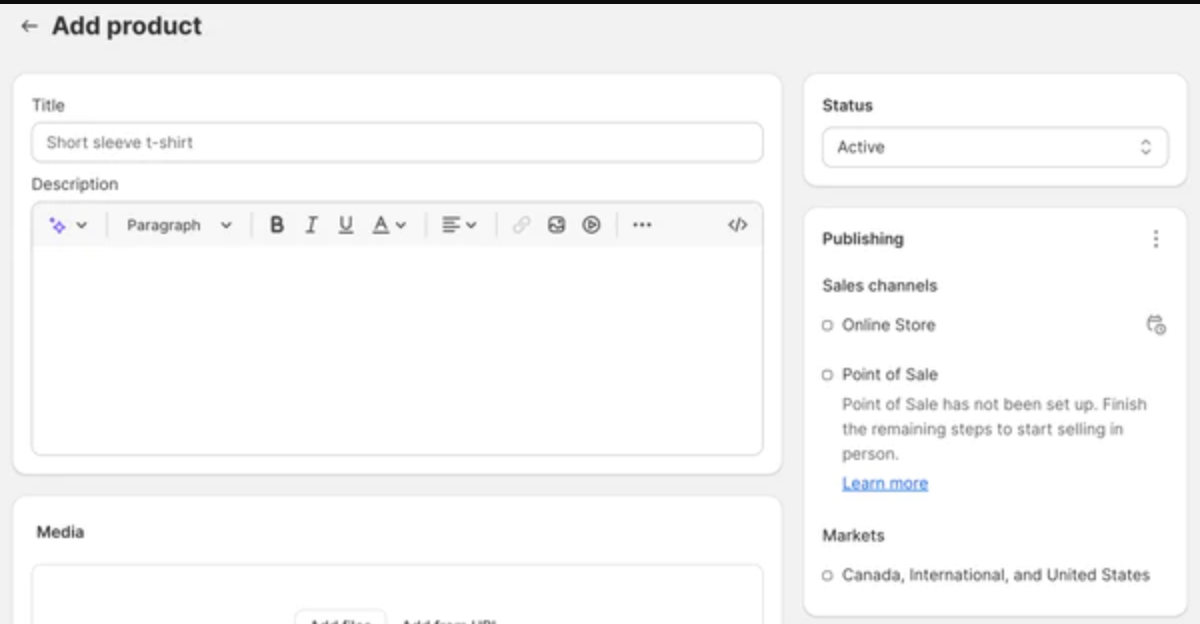Viewport: 1200px width, 624px height.
Task: Open the Status dropdown showing Active
Action: coord(995,147)
